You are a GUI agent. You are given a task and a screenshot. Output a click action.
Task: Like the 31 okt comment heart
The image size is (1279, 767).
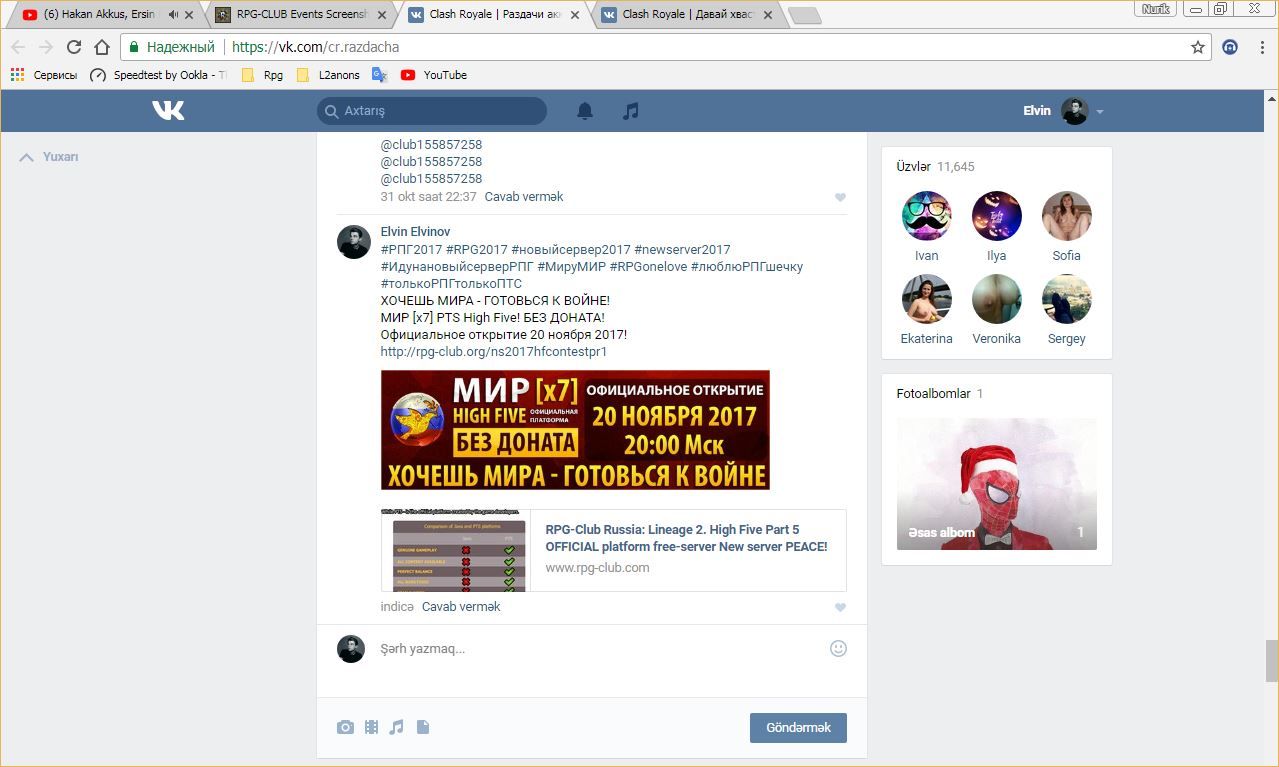(x=840, y=198)
